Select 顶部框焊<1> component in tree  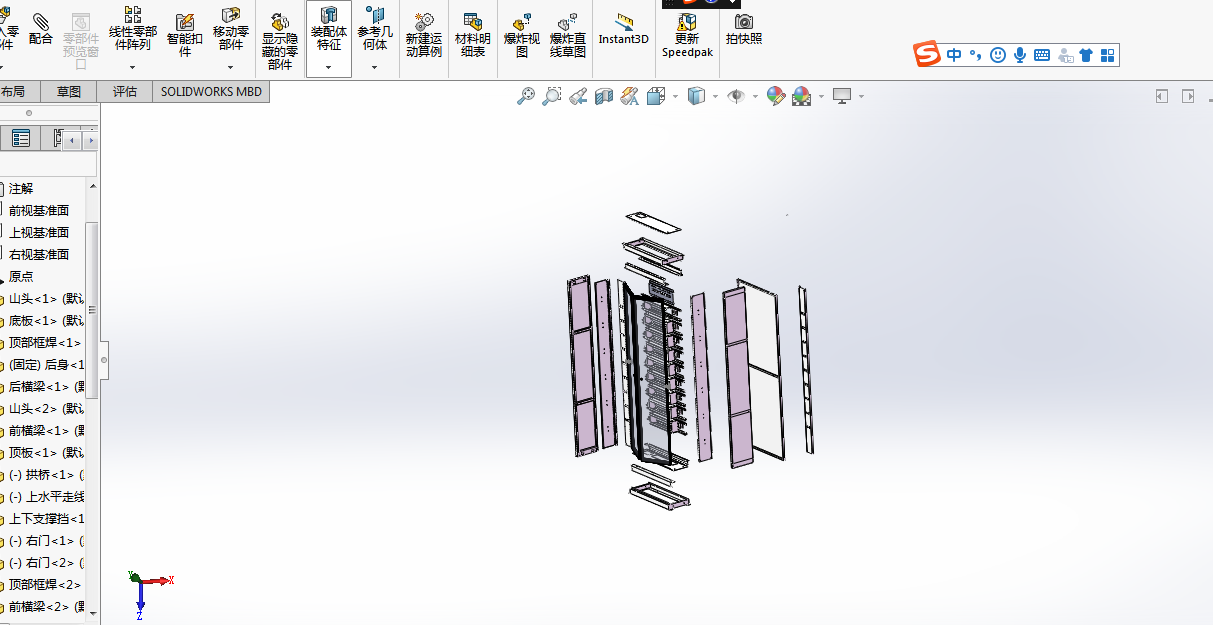46,342
